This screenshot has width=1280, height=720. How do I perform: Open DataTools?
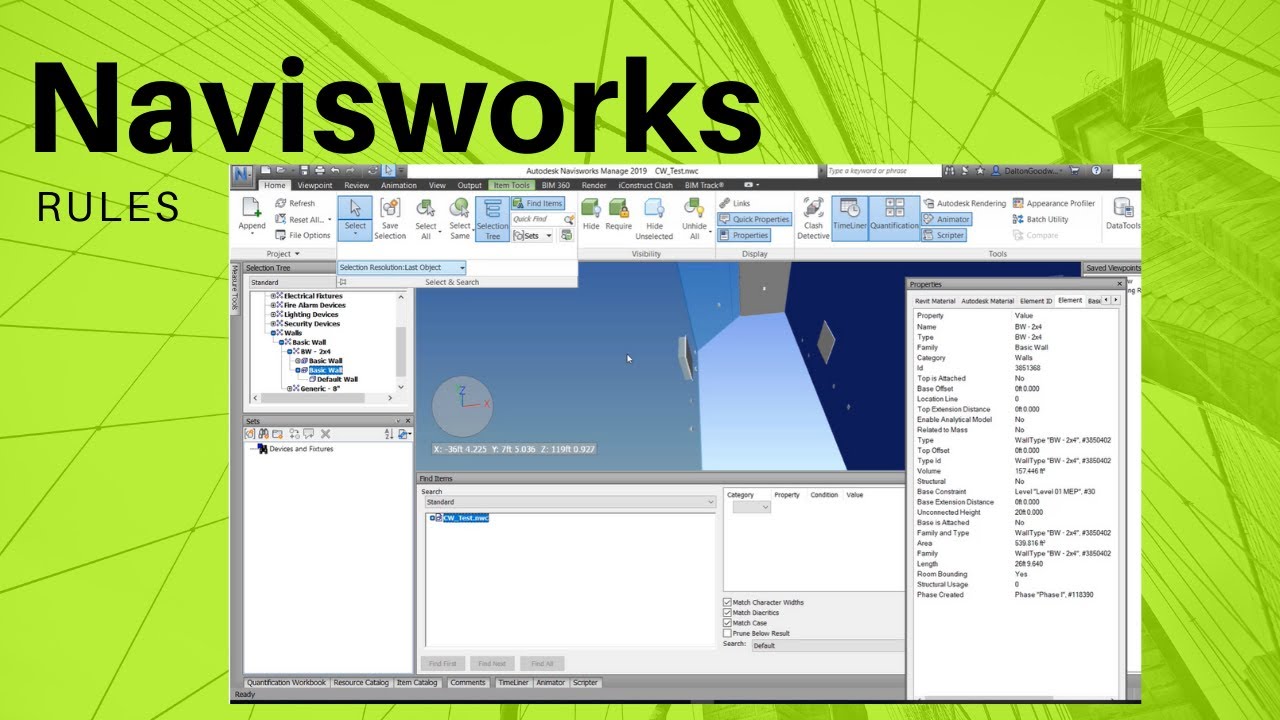(1123, 214)
